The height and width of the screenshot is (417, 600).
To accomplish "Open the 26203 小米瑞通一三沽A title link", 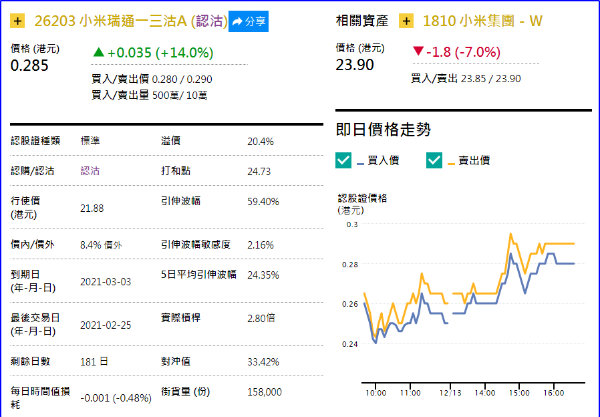I will [131, 21].
